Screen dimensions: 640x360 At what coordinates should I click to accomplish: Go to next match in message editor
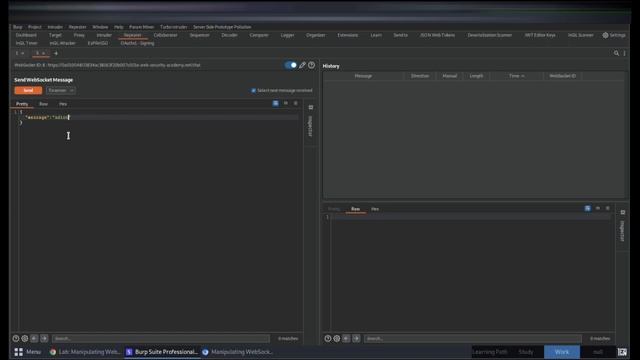[44, 338]
